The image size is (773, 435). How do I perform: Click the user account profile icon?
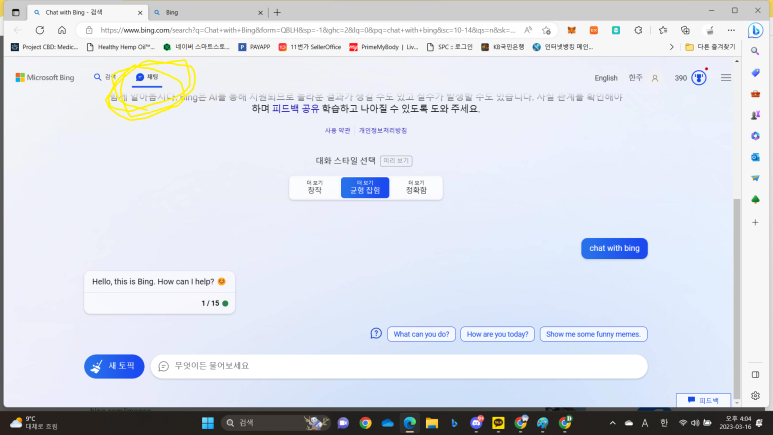pyautogui.click(x=655, y=78)
